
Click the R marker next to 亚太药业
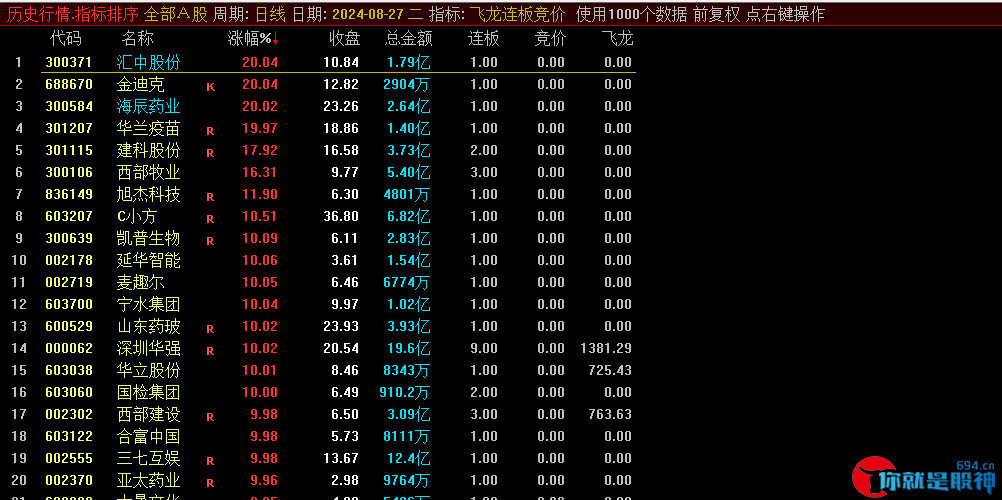[210, 484]
